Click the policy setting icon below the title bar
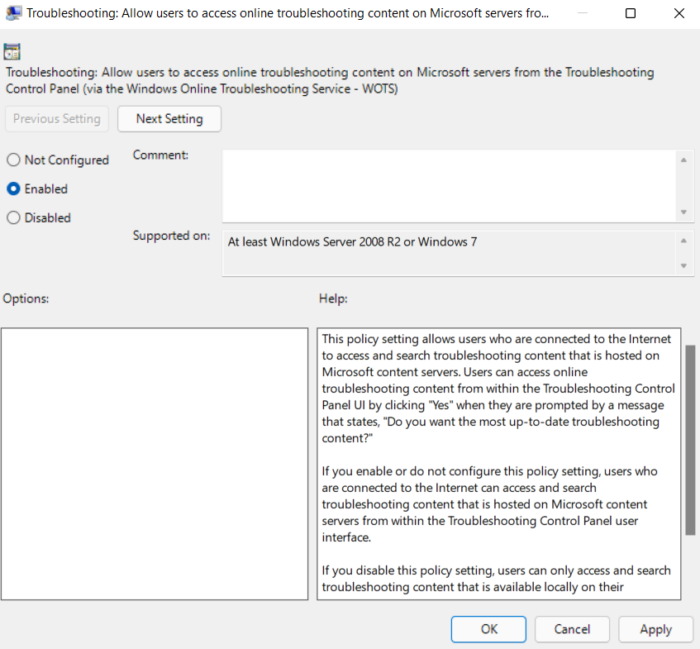This screenshot has width=700, height=649. click(x=13, y=53)
